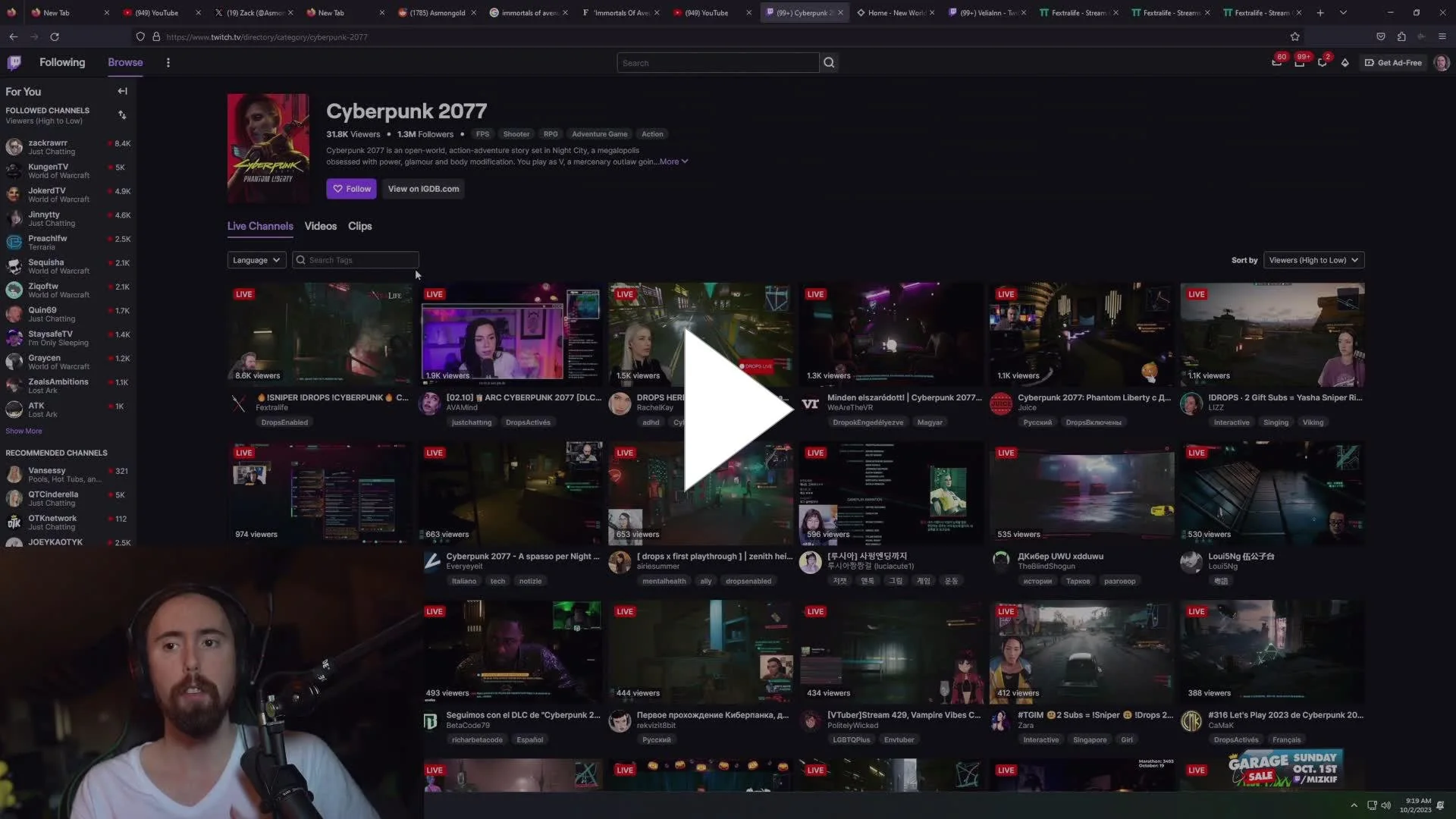Select the Live Channels tab

[x=260, y=226]
